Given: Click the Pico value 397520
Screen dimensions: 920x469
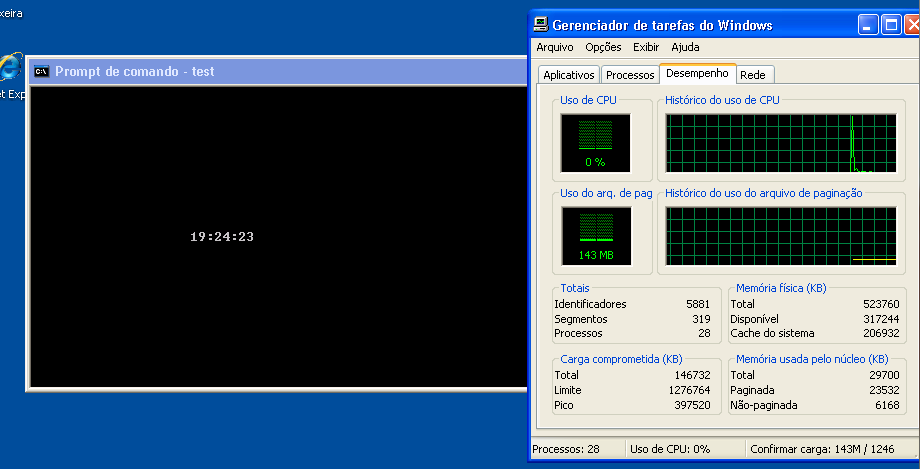Looking at the screenshot, I should pyautogui.click(x=692, y=405).
